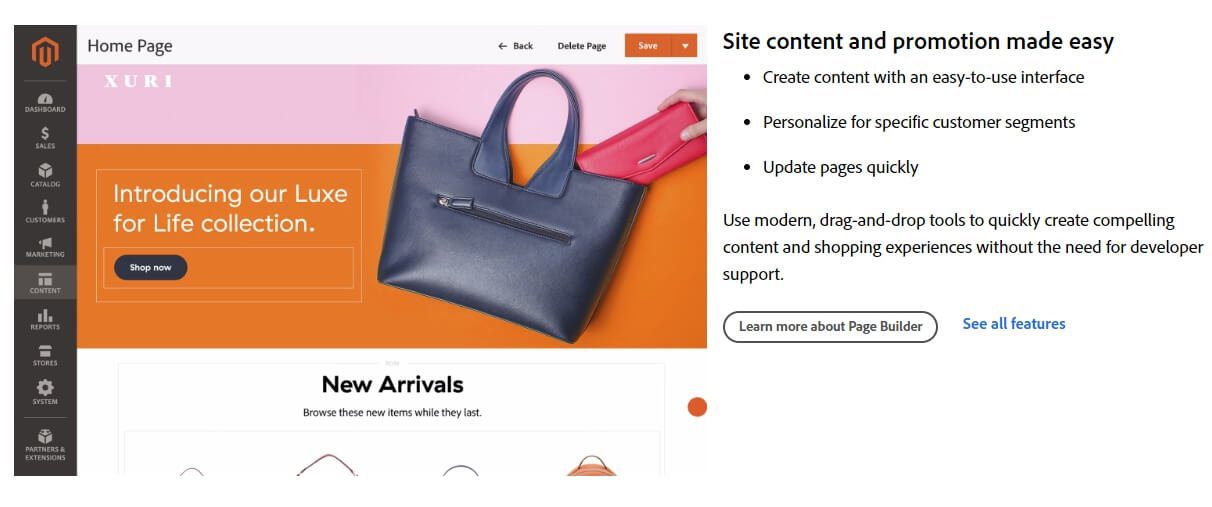Click the orange circle indicator
The image size is (1212, 507).
tap(697, 407)
